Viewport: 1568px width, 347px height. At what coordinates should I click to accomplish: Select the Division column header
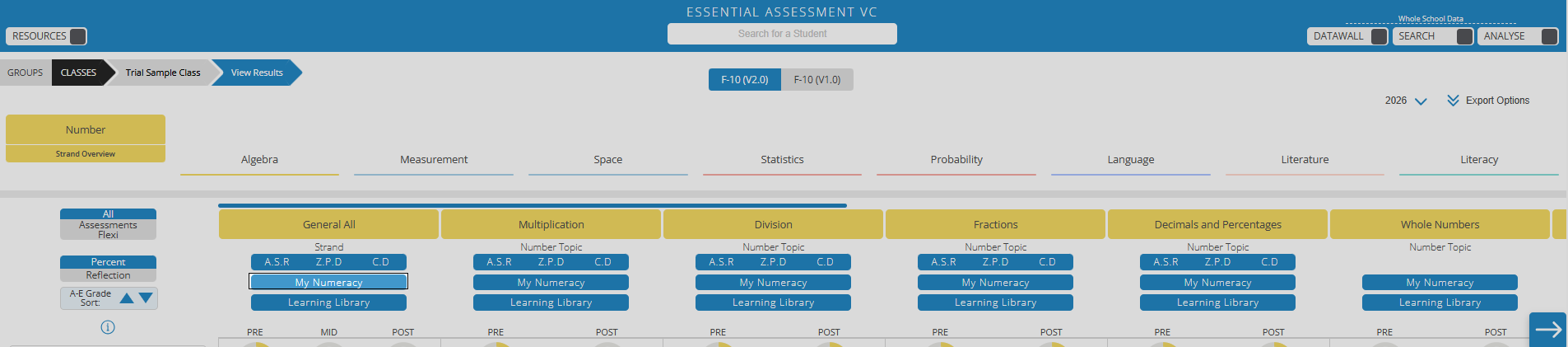(x=773, y=224)
